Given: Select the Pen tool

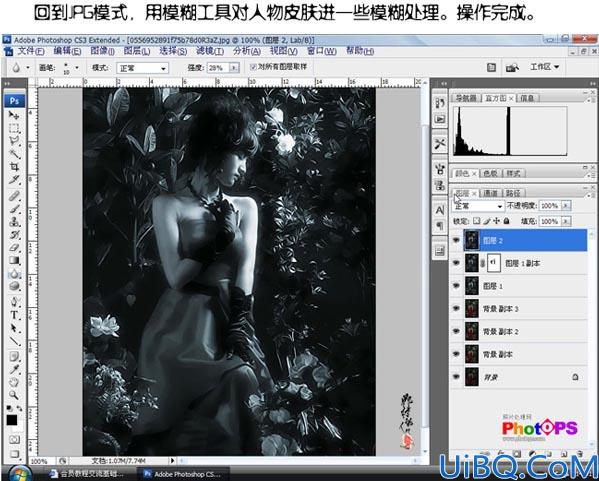Looking at the screenshot, I should [14, 302].
